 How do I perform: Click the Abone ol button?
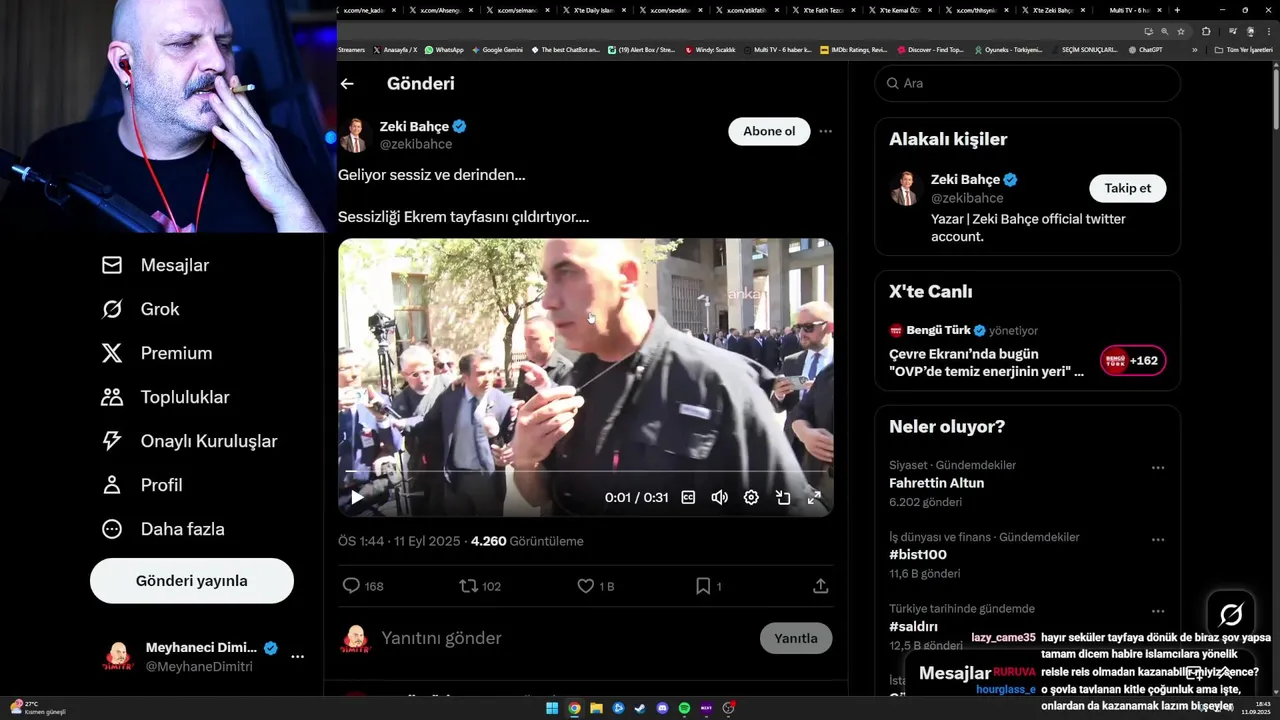tap(769, 131)
